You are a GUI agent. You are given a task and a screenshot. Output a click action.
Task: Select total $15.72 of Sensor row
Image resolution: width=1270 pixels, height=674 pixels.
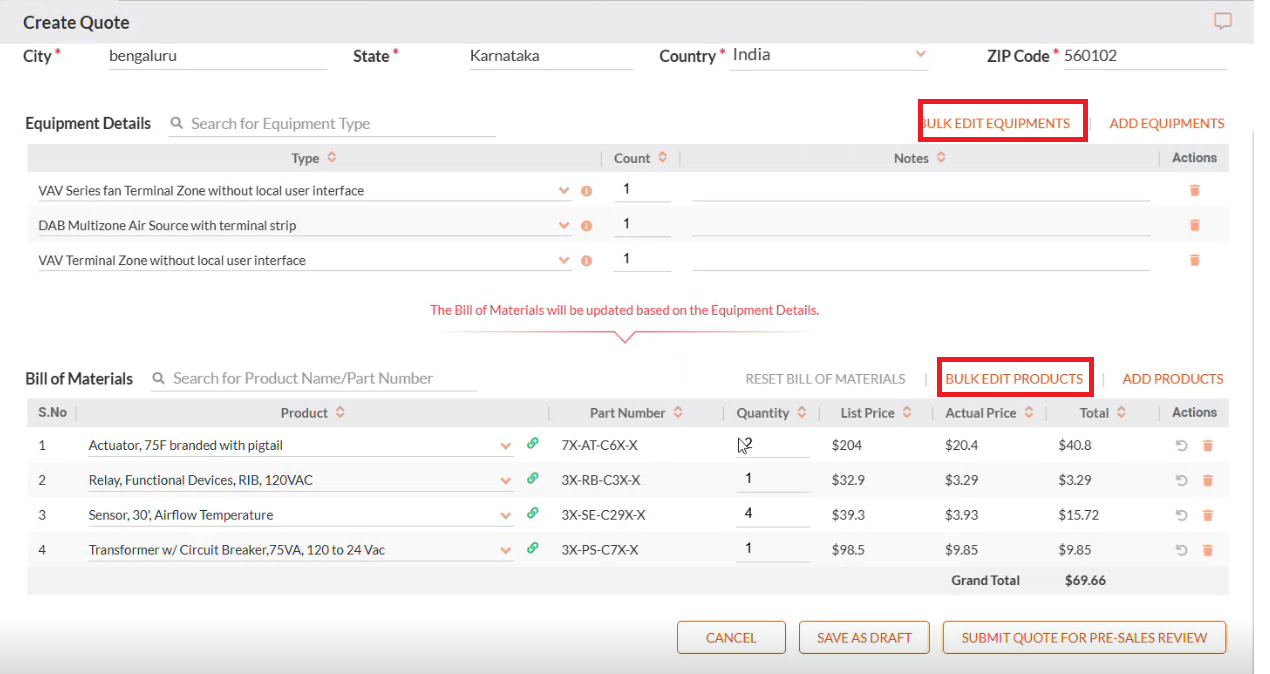tap(1078, 515)
